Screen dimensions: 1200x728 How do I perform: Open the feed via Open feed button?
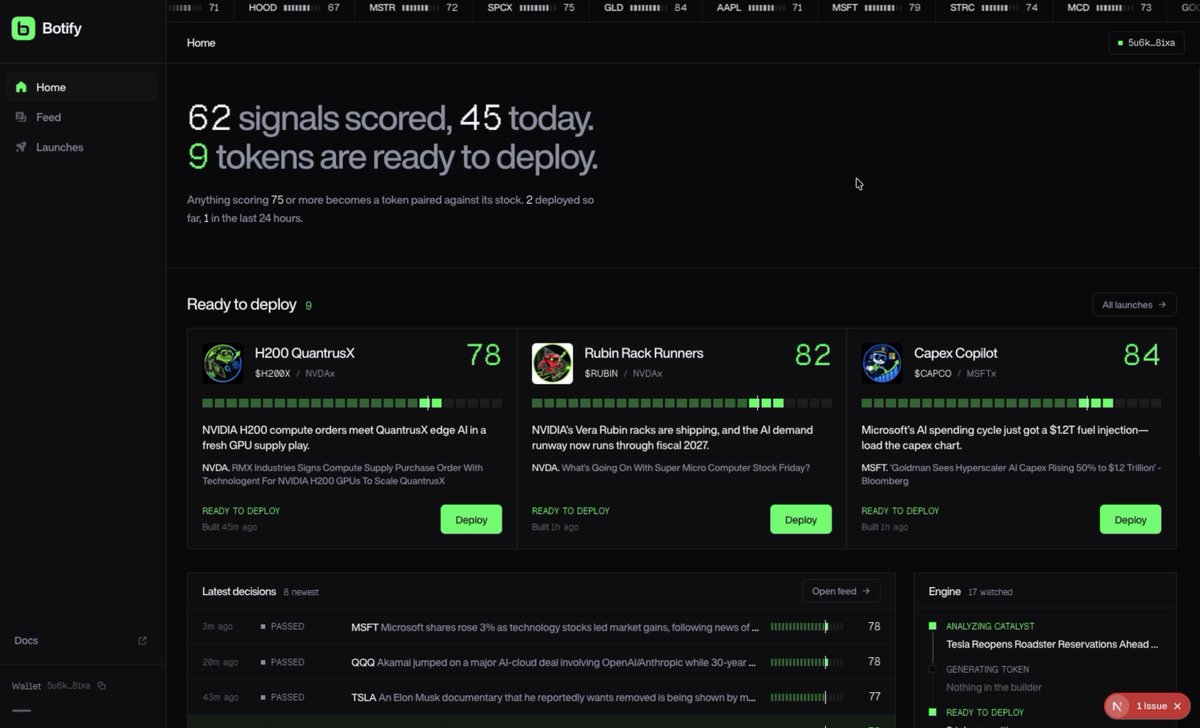pyautogui.click(x=841, y=591)
